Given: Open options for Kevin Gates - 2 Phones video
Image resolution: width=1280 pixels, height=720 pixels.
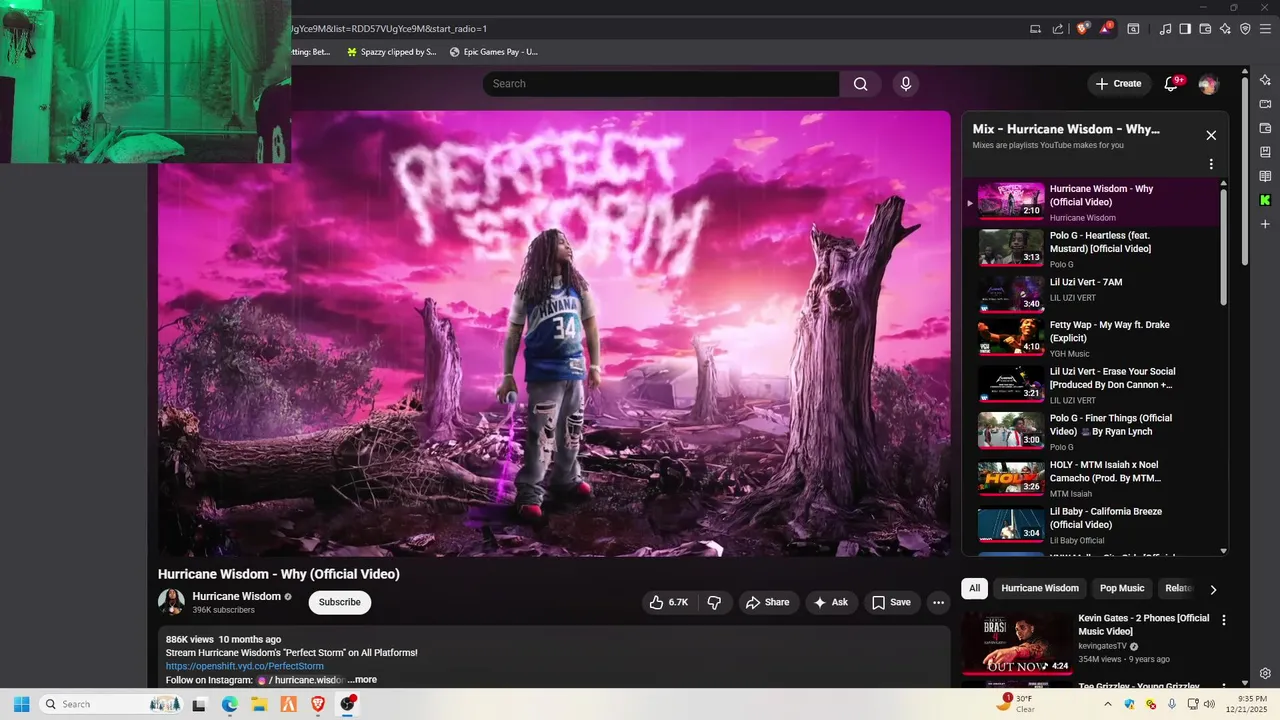Looking at the screenshot, I should point(1223,620).
